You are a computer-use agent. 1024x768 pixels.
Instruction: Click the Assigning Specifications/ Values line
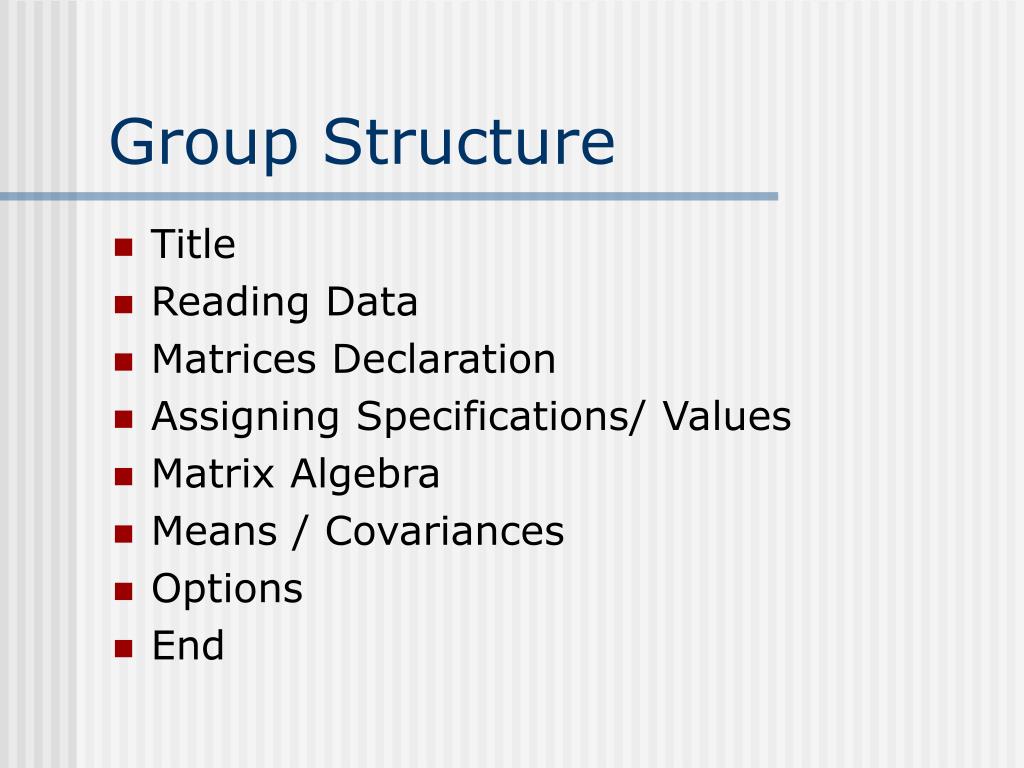click(471, 418)
